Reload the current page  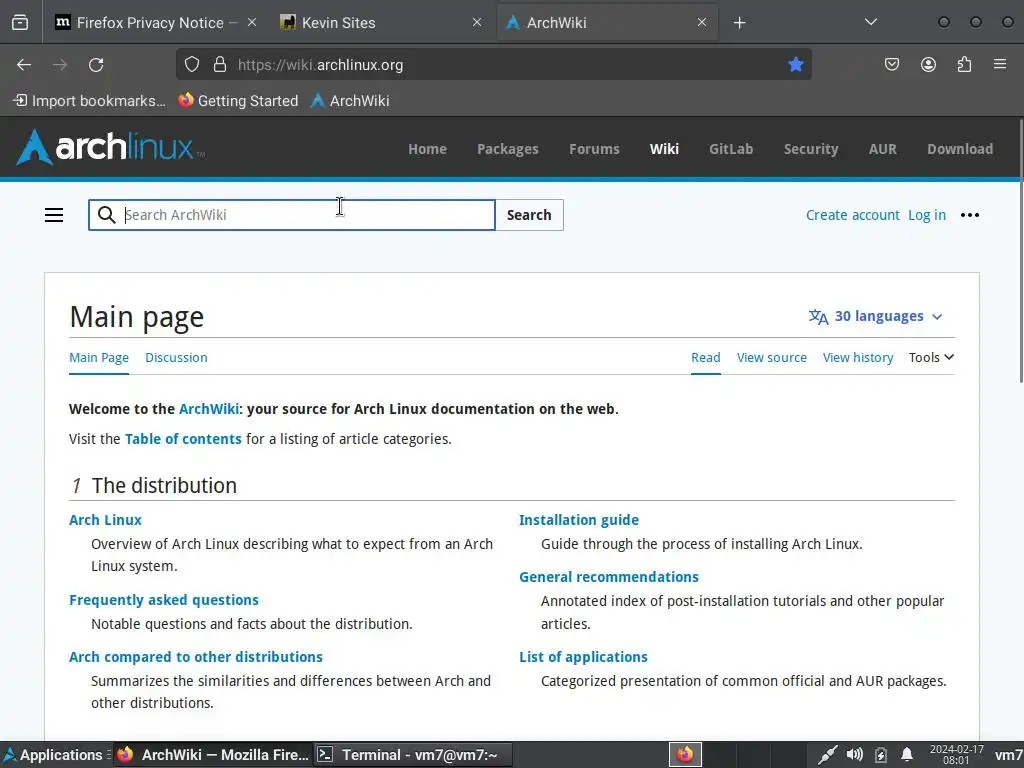[x=96, y=65]
